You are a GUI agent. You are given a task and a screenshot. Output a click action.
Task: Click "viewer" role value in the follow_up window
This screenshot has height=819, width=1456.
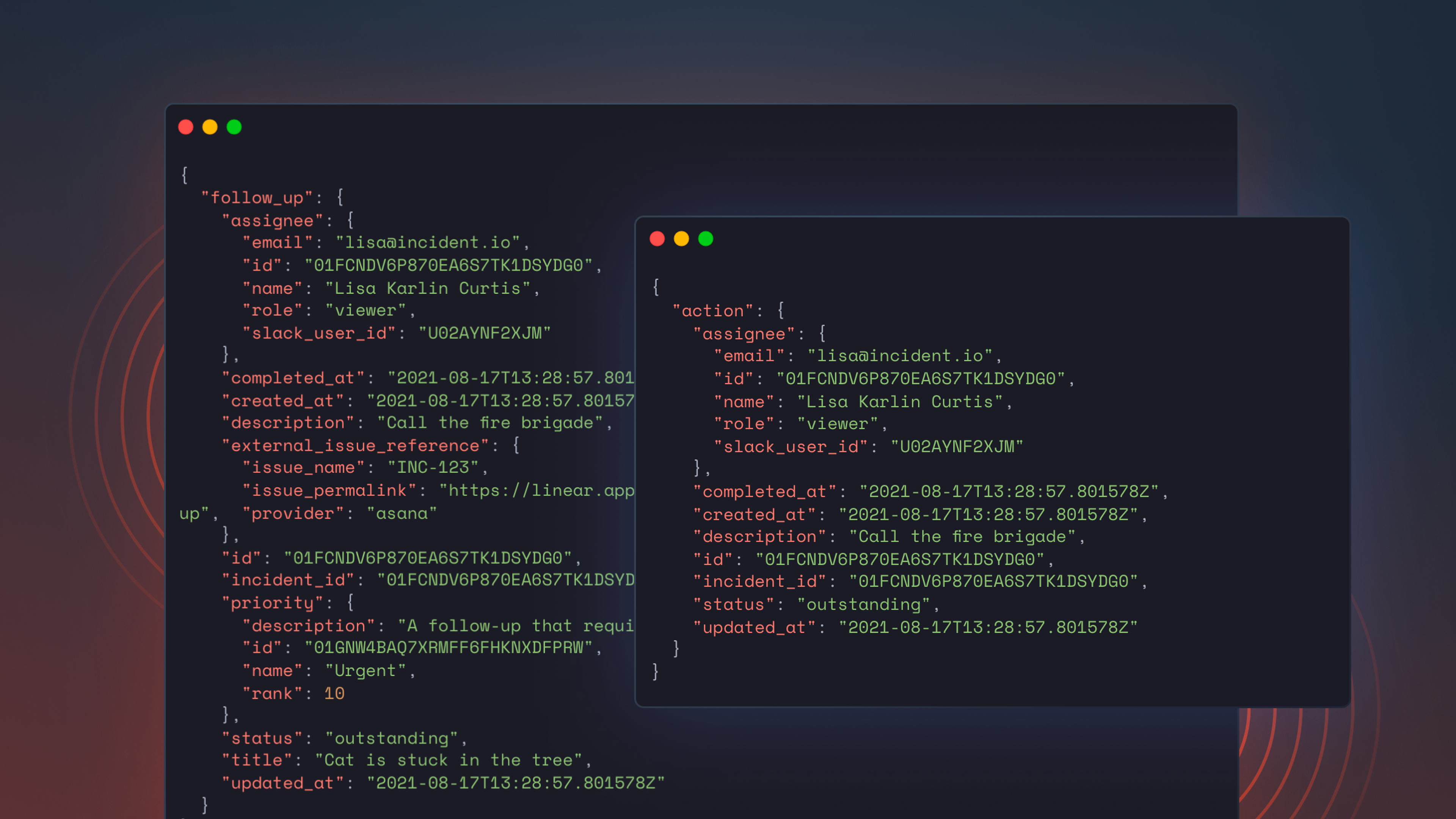[366, 310]
